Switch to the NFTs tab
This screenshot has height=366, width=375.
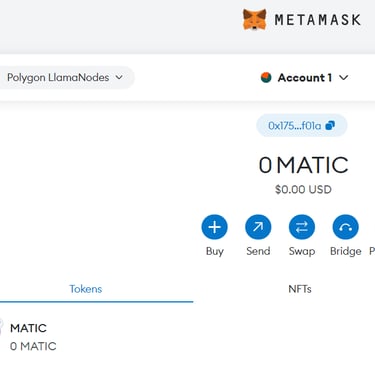[x=300, y=289]
